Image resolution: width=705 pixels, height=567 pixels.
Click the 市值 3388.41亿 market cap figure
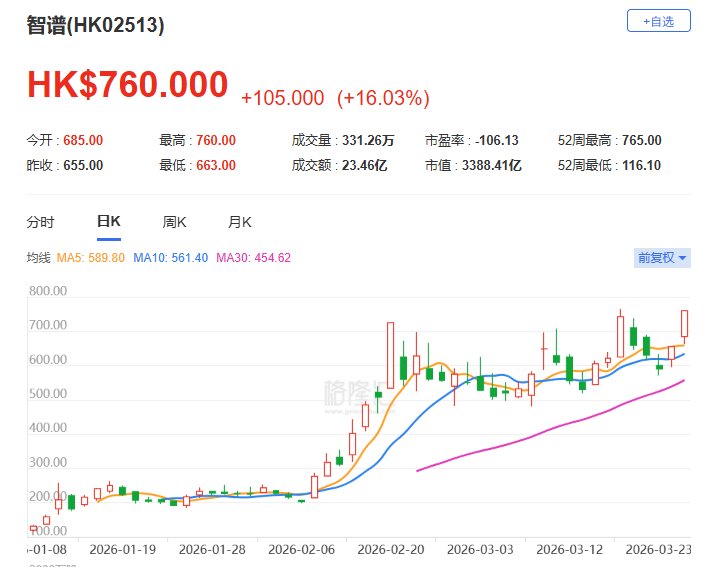coord(488,165)
